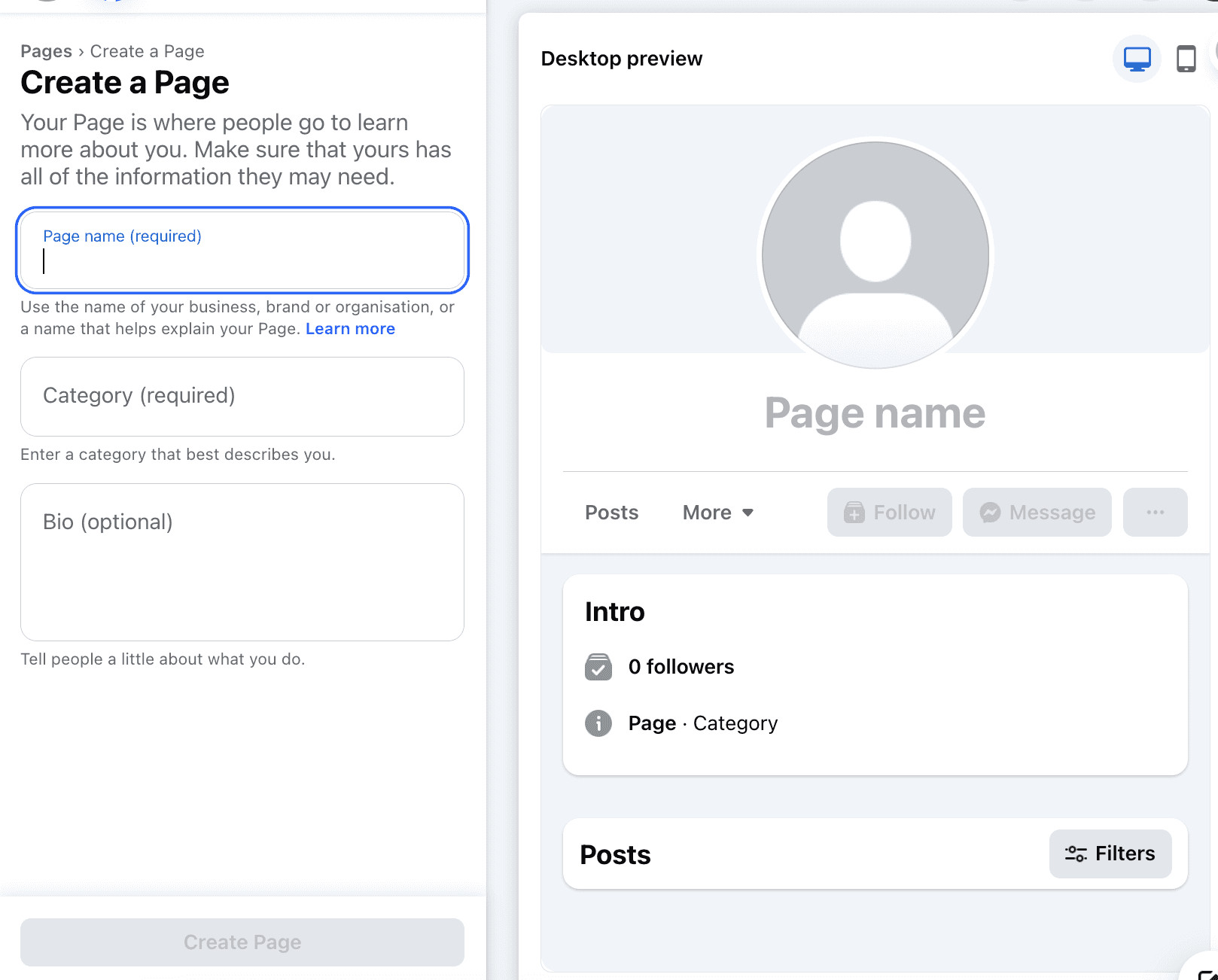Viewport: 1218px width, 980px height.
Task: Click the 'Desktop preview' heading
Action: (622, 59)
